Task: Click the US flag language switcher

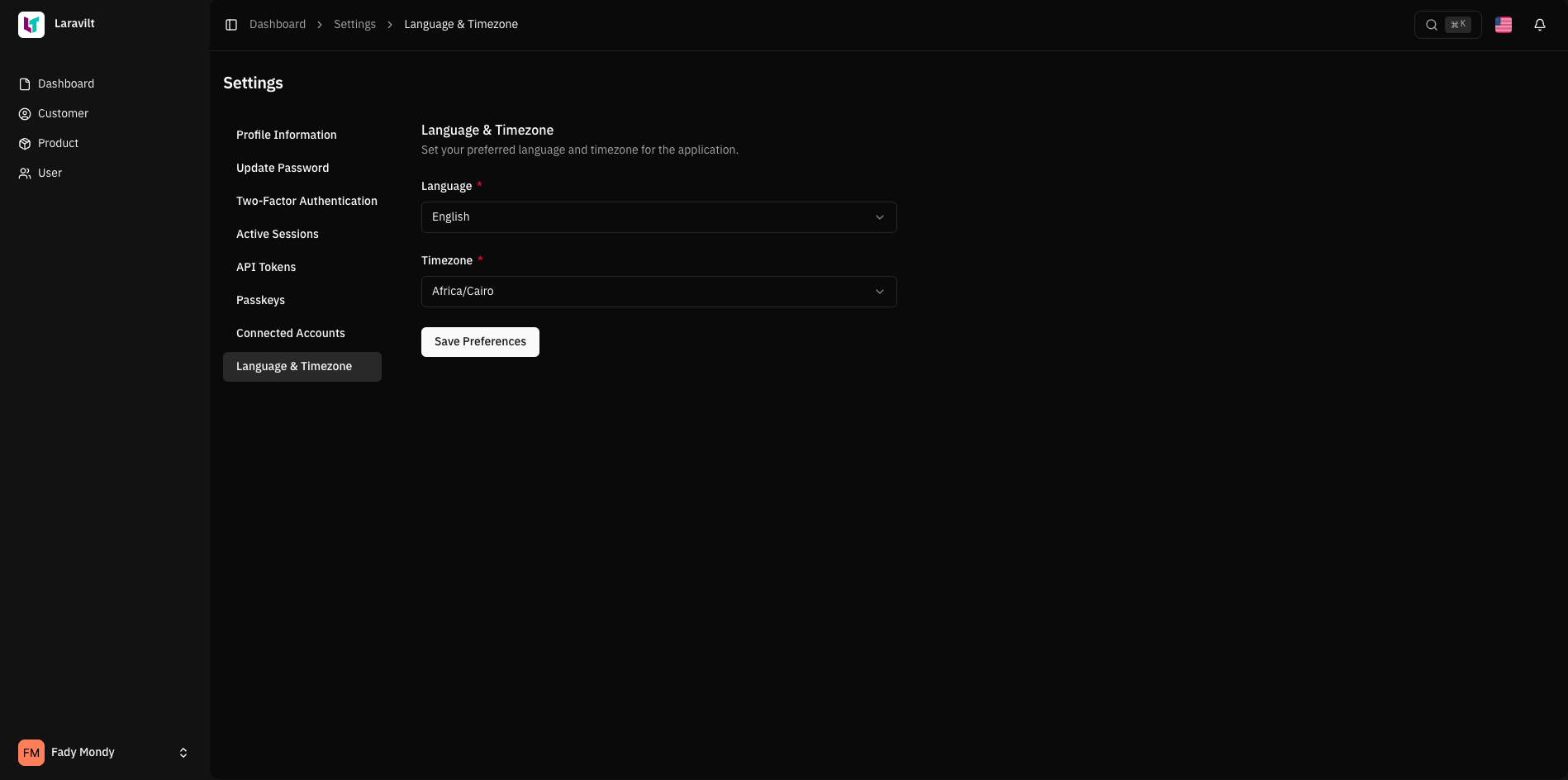Action: (x=1504, y=25)
